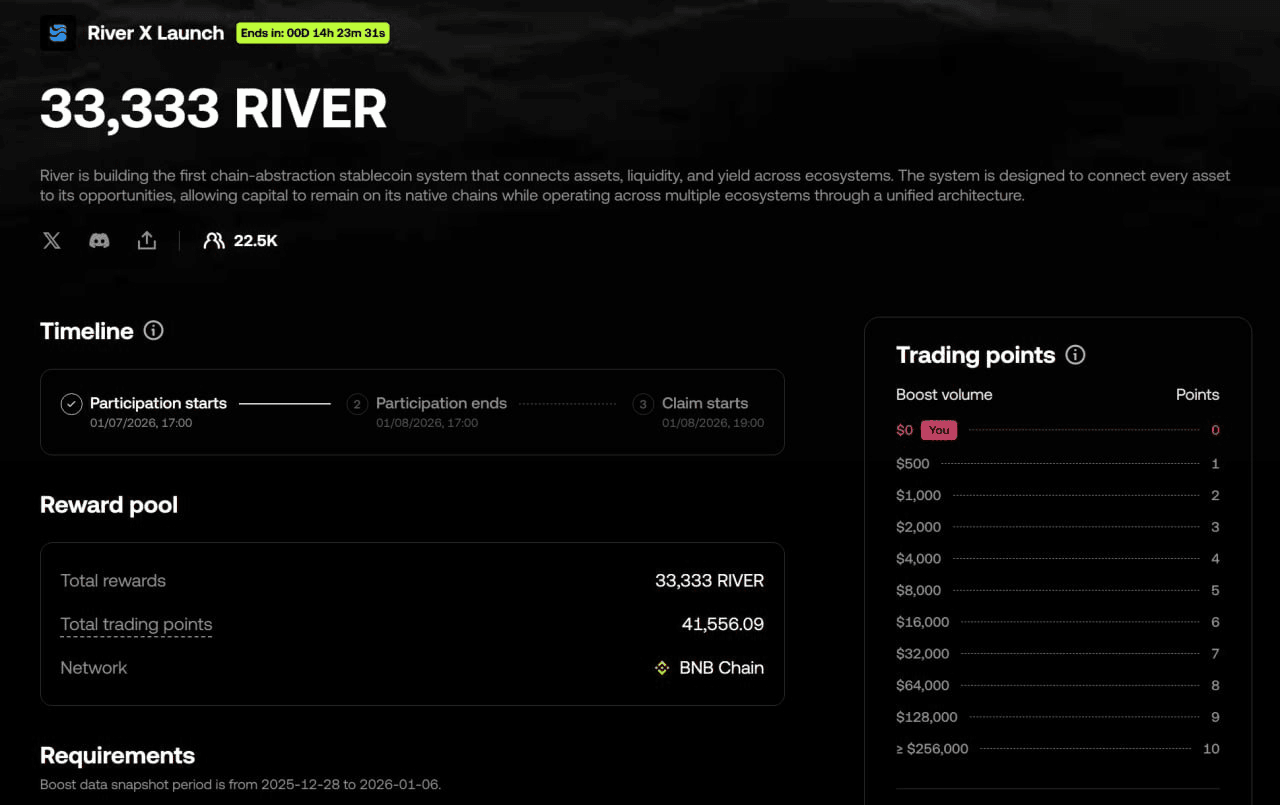This screenshot has height=805, width=1280.
Task: Click the Trading points info icon
Action: [1075, 355]
